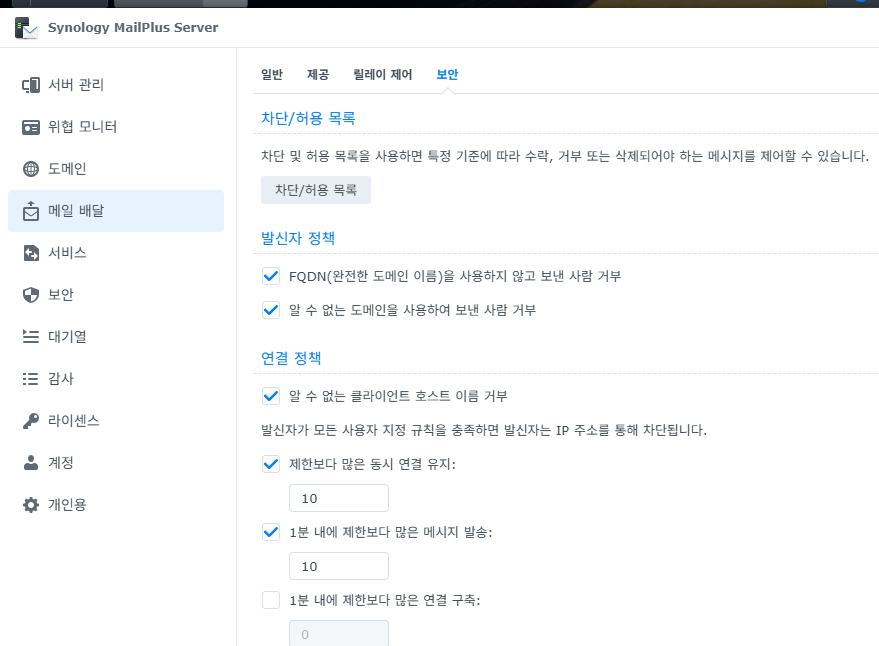Click the 서버 관리 sidebar icon
The image size is (879, 646).
(x=31, y=85)
